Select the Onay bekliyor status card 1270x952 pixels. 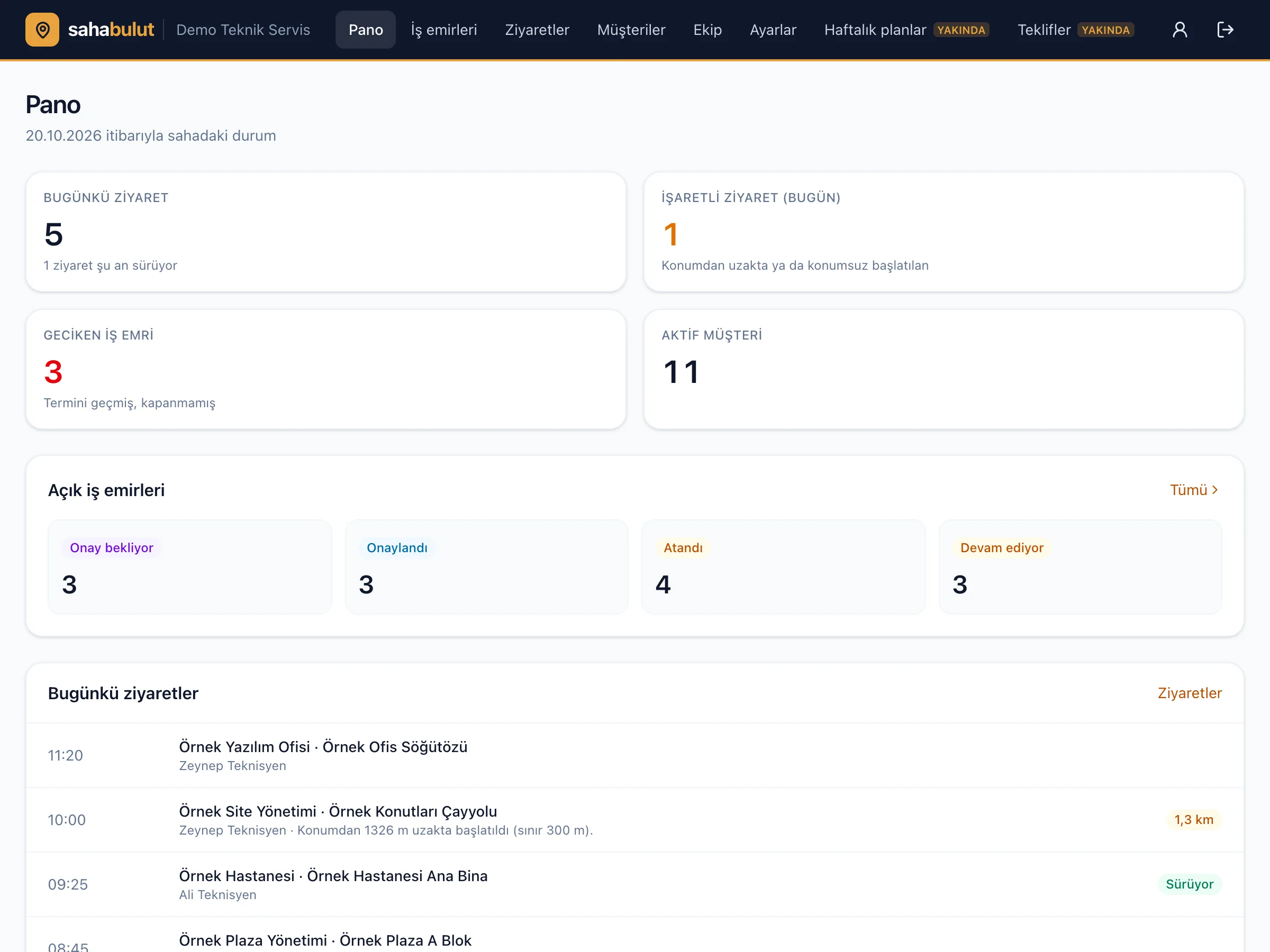(190, 567)
